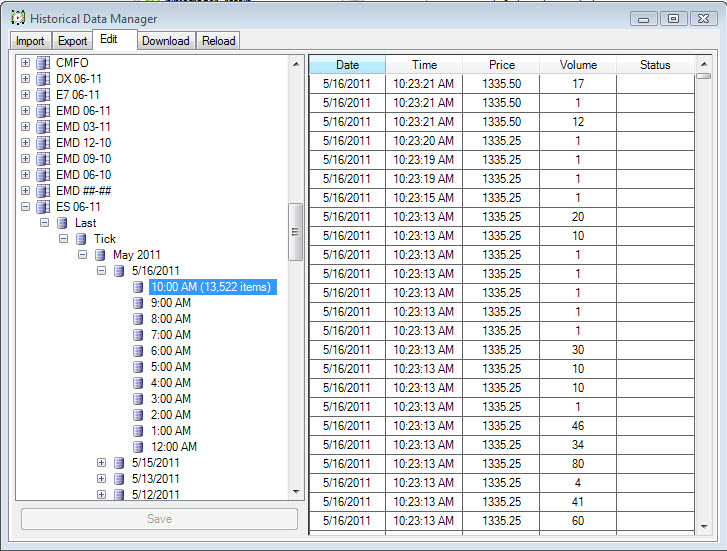
Task: Select the 2:00 AM tree item
Action: point(171,415)
